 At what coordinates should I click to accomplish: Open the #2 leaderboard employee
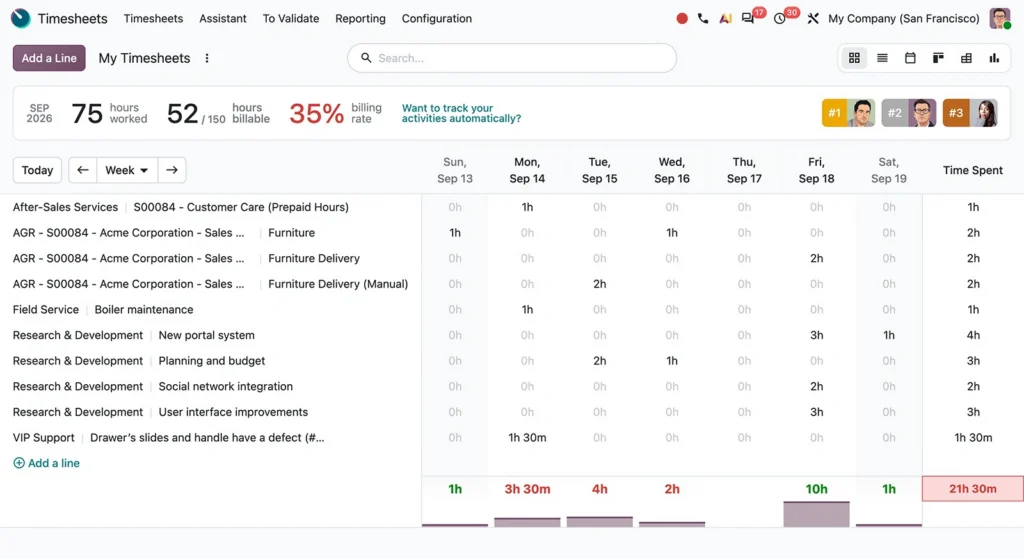pos(908,113)
